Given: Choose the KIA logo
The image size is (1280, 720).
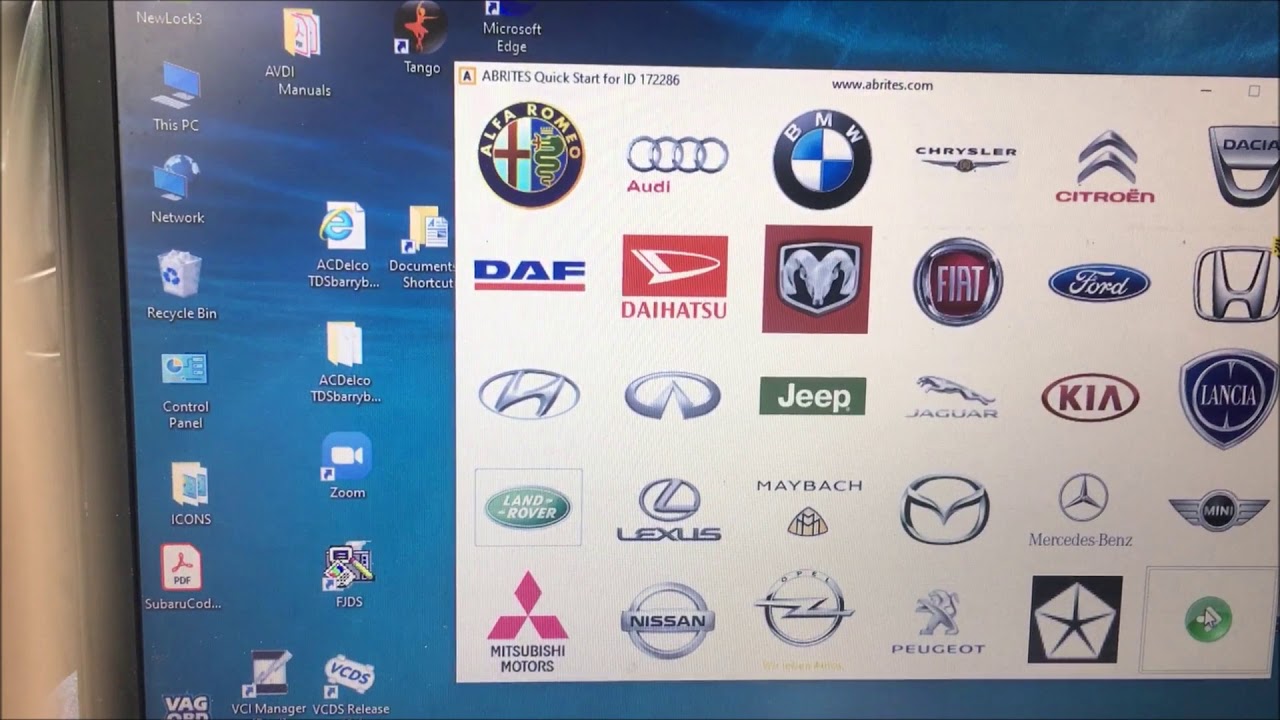Looking at the screenshot, I should pos(1090,398).
